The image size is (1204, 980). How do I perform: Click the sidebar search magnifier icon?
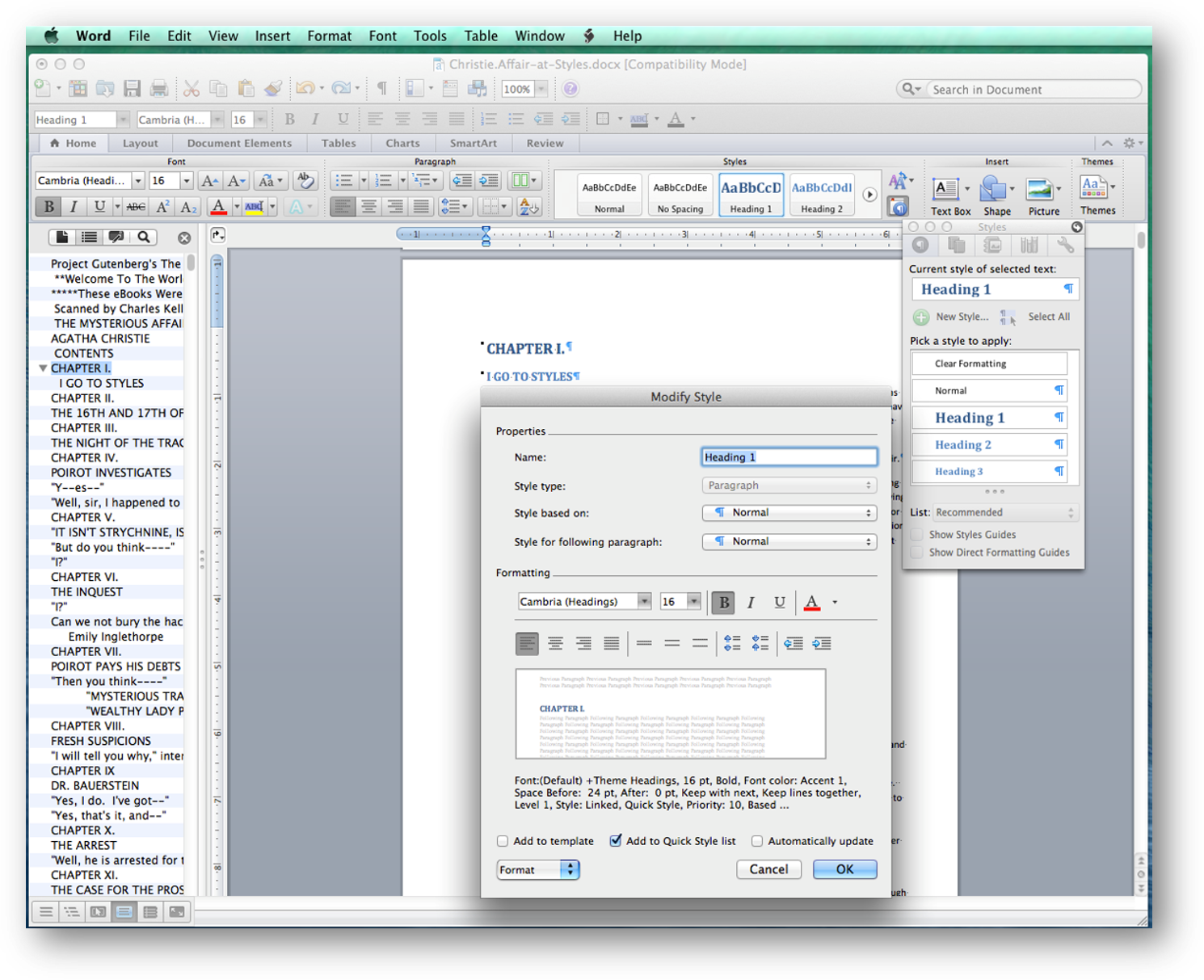click(x=143, y=238)
